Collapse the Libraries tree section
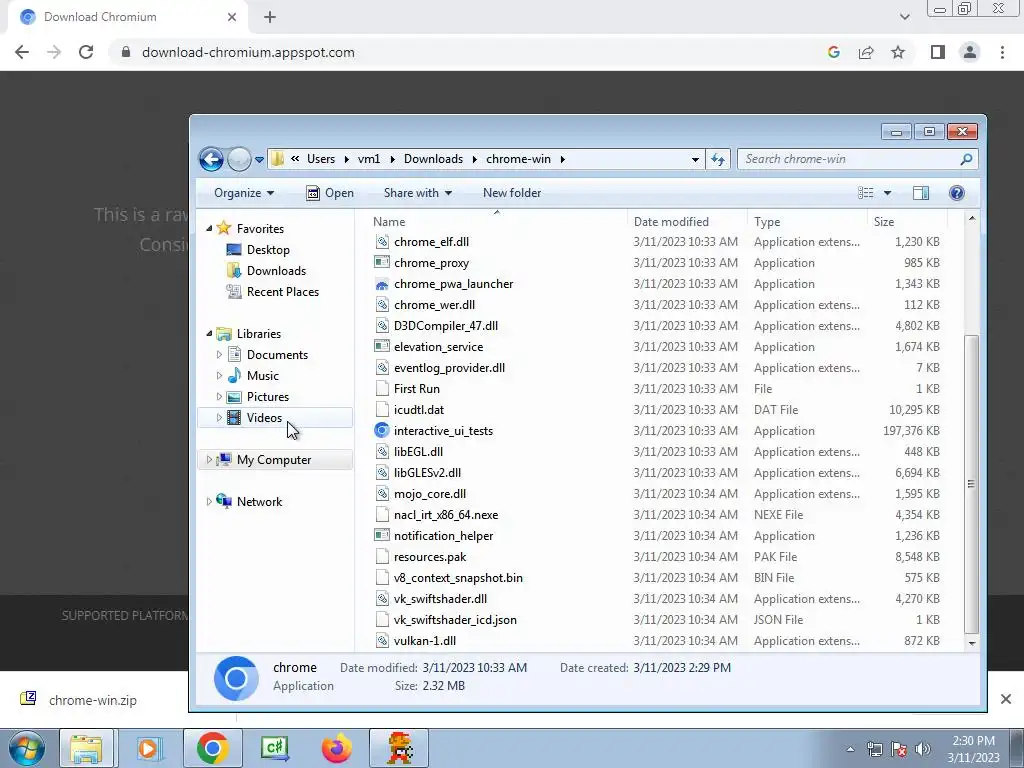Image resolution: width=1024 pixels, height=768 pixels. tap(209, 334)
